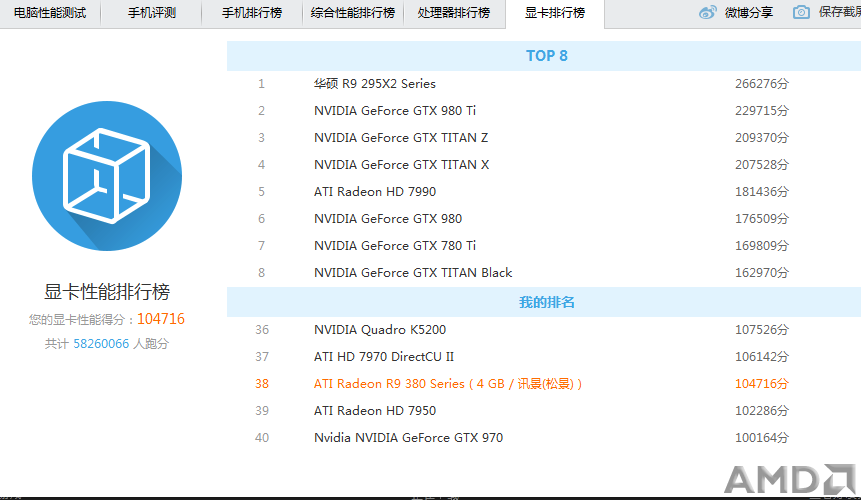Viewport: 861px width, 500px height.
Task: Select the 显卡排行榜 tab
Action: (555, 13)
